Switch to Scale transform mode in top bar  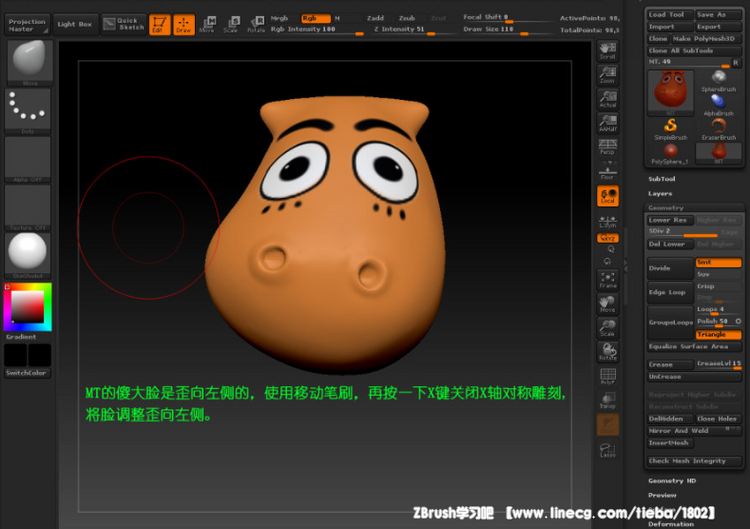click(232, 24)
